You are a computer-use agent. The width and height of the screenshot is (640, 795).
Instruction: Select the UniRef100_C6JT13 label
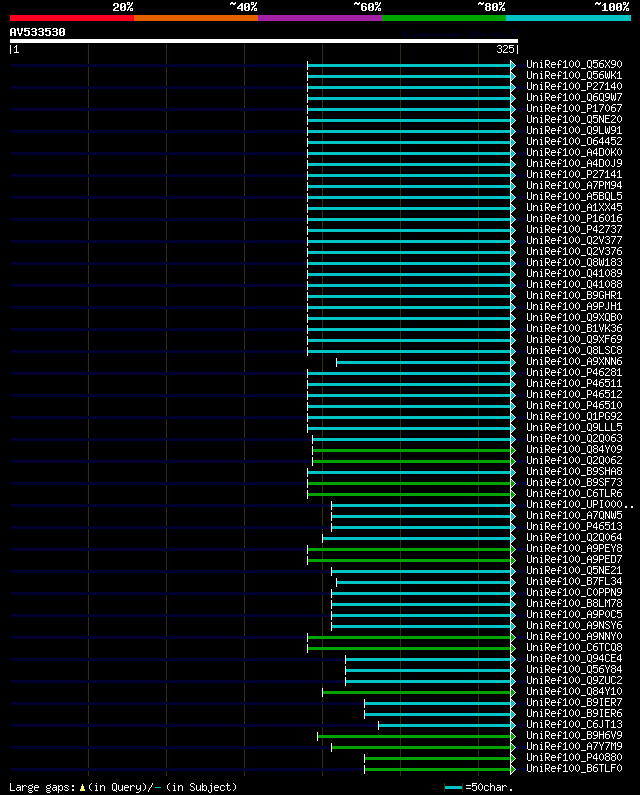pos(574,725)
